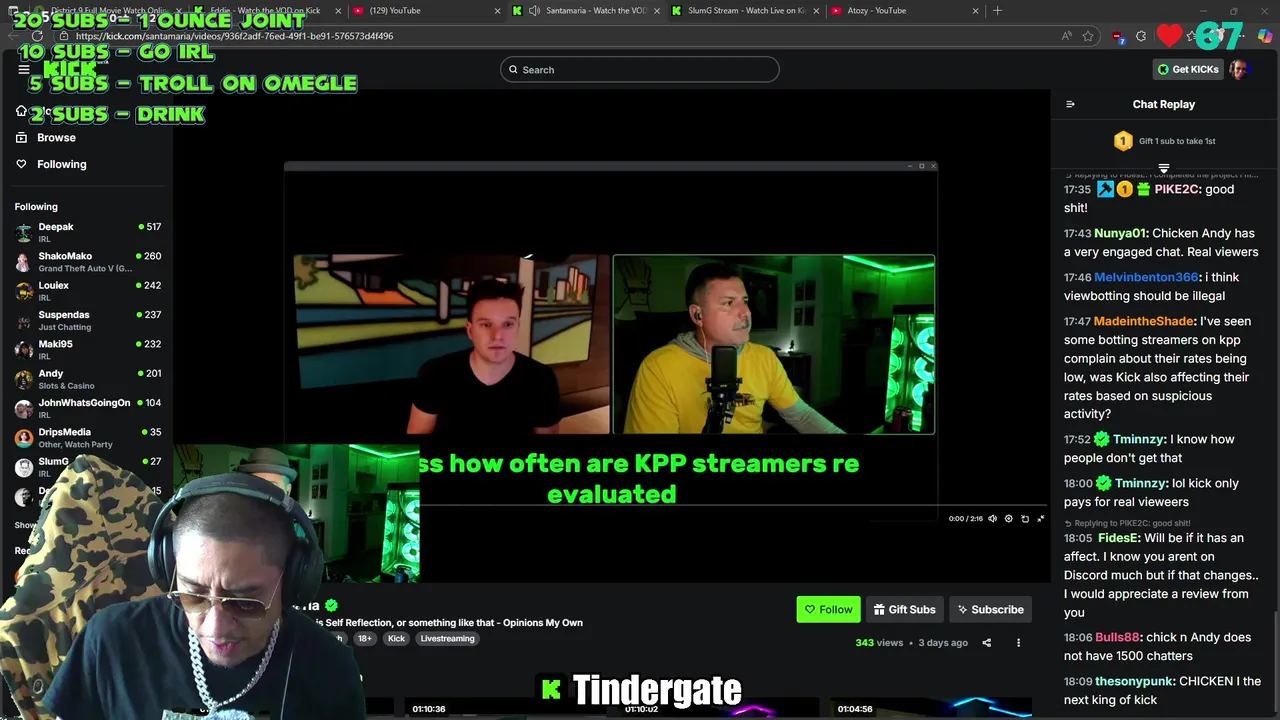This screenshot has width=1280, height=720.
Task: Click thesonypunk username in chat
Action: 1133,681
